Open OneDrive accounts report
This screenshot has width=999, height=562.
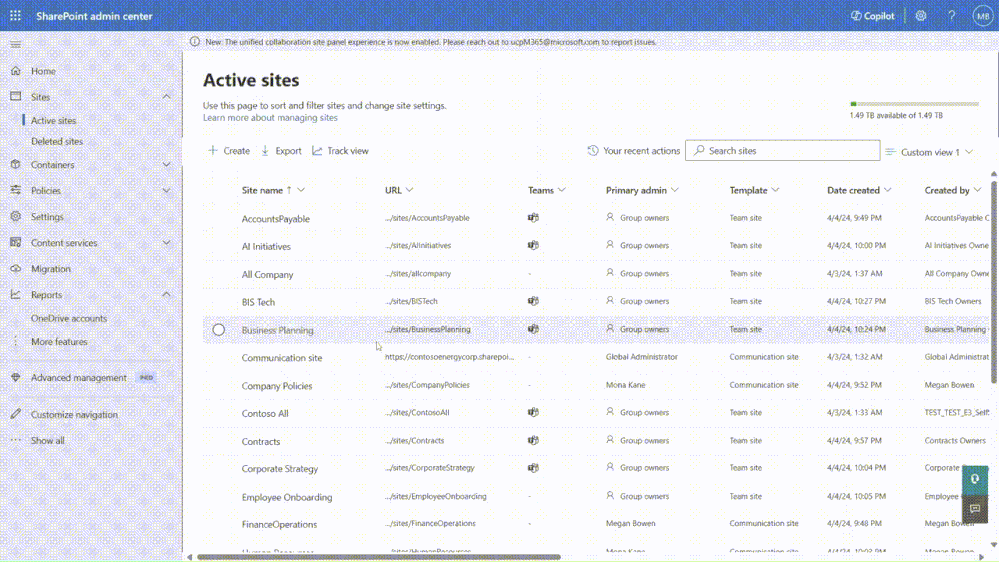69,319
